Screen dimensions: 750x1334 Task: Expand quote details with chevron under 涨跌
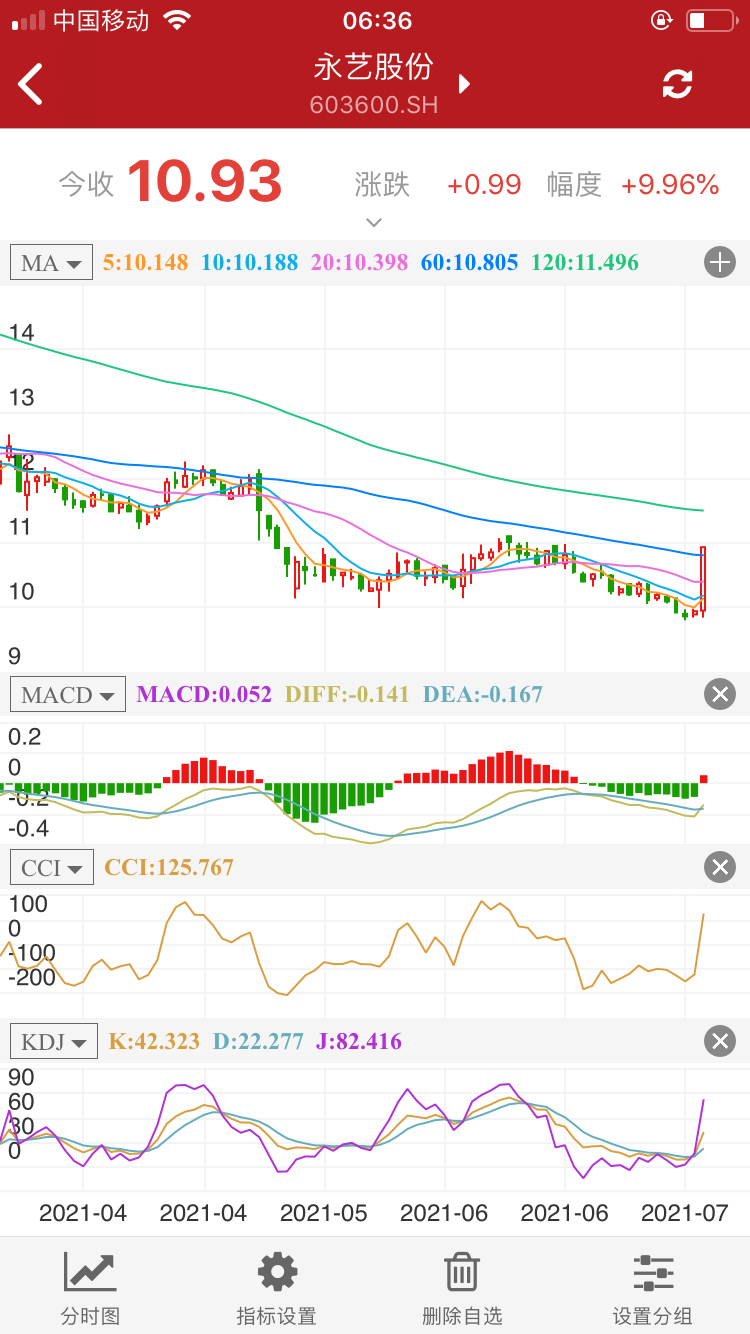(x=374, y=221)
